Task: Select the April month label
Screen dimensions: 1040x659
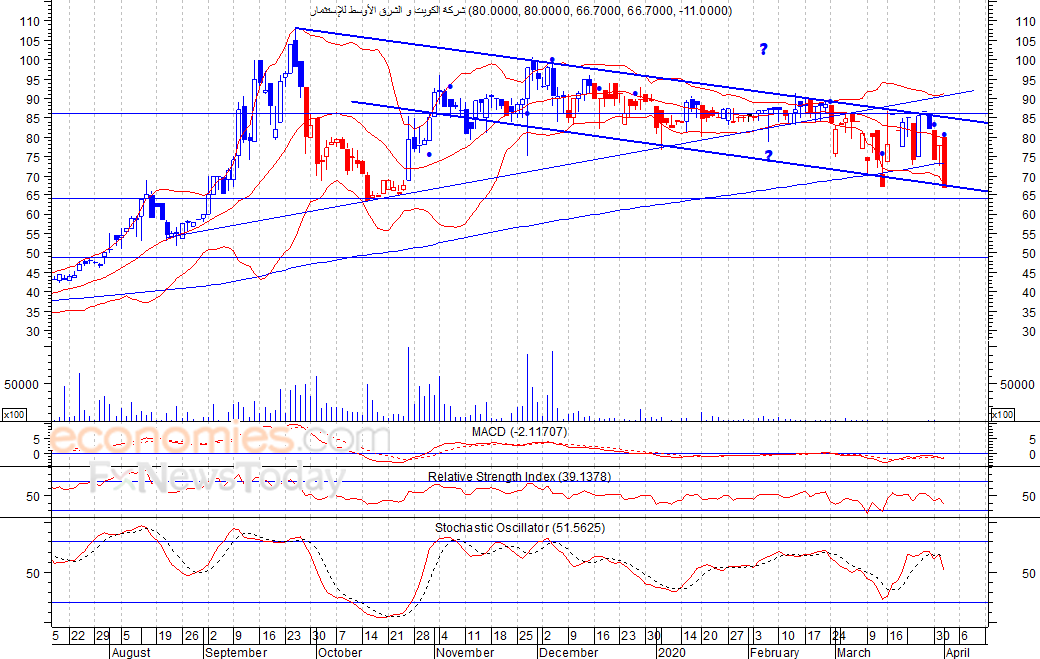Action: click(957, 652)
